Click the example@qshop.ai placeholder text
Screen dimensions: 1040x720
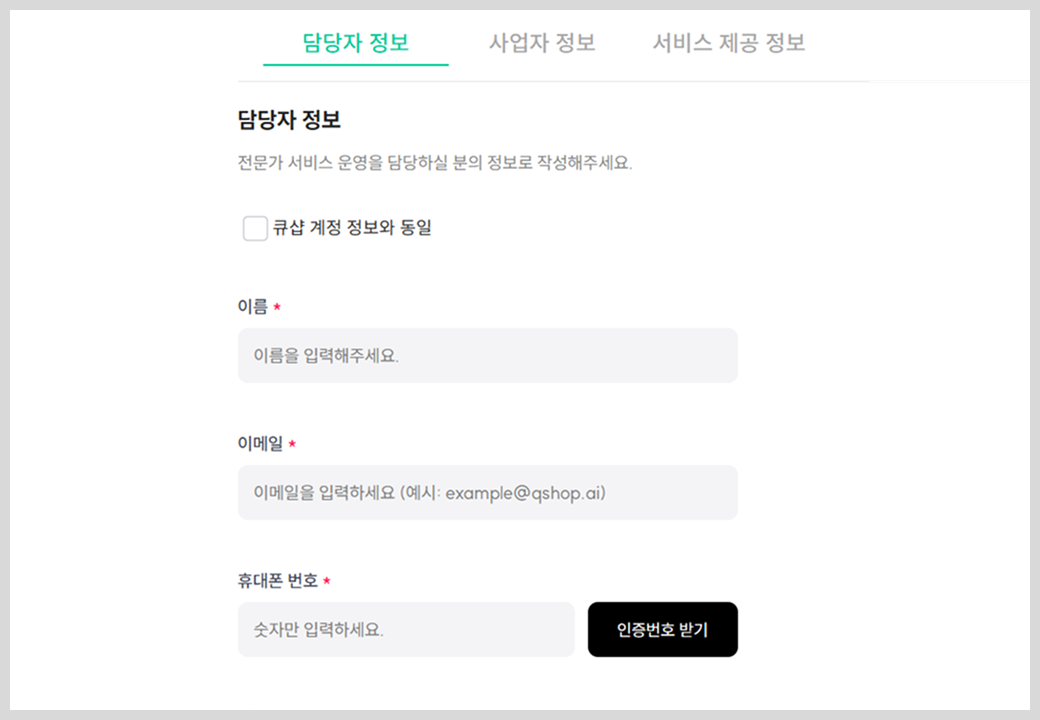(524, 493)
